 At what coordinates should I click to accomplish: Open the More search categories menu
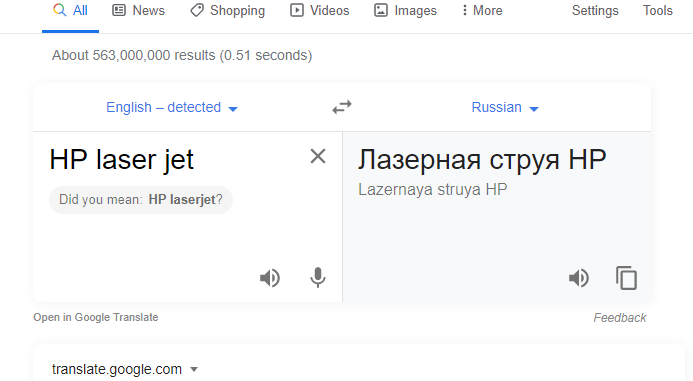point(482,11)
